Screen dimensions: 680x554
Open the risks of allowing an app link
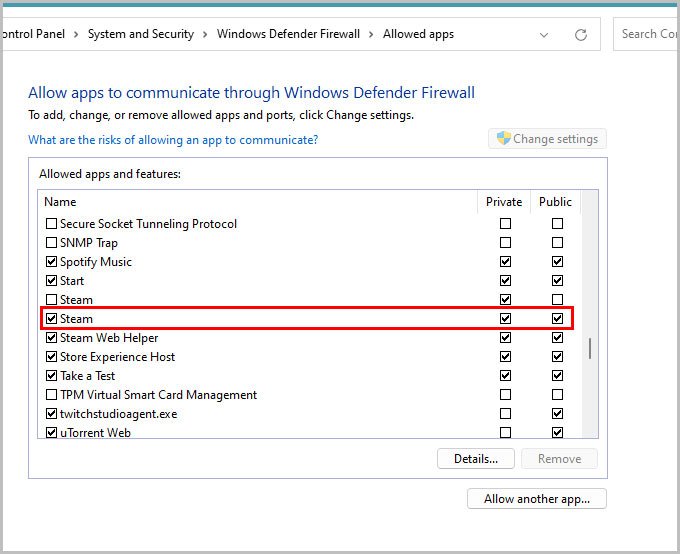click(x=173, y=140)
